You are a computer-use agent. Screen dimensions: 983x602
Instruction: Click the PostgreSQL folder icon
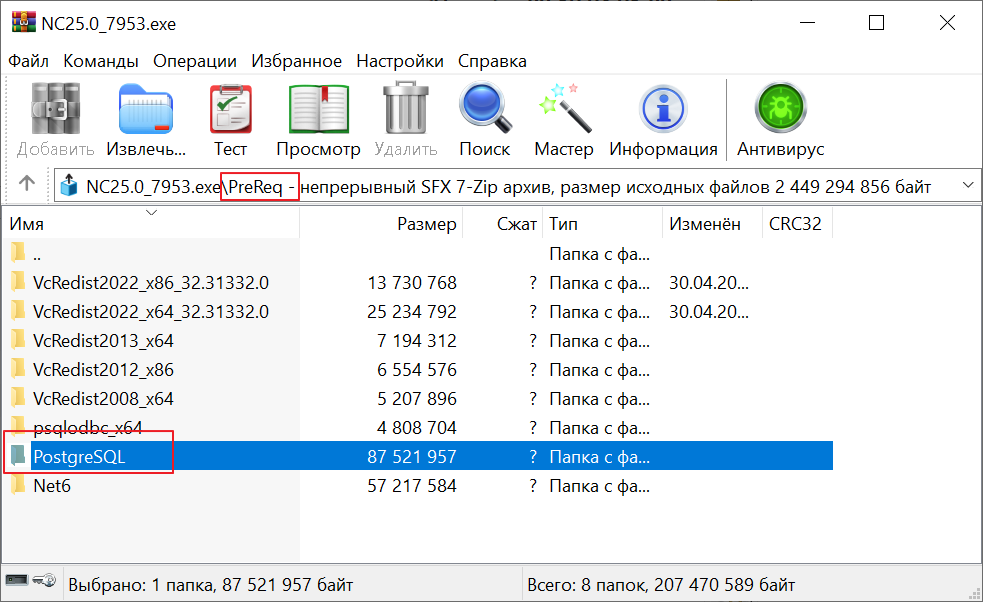18,455
